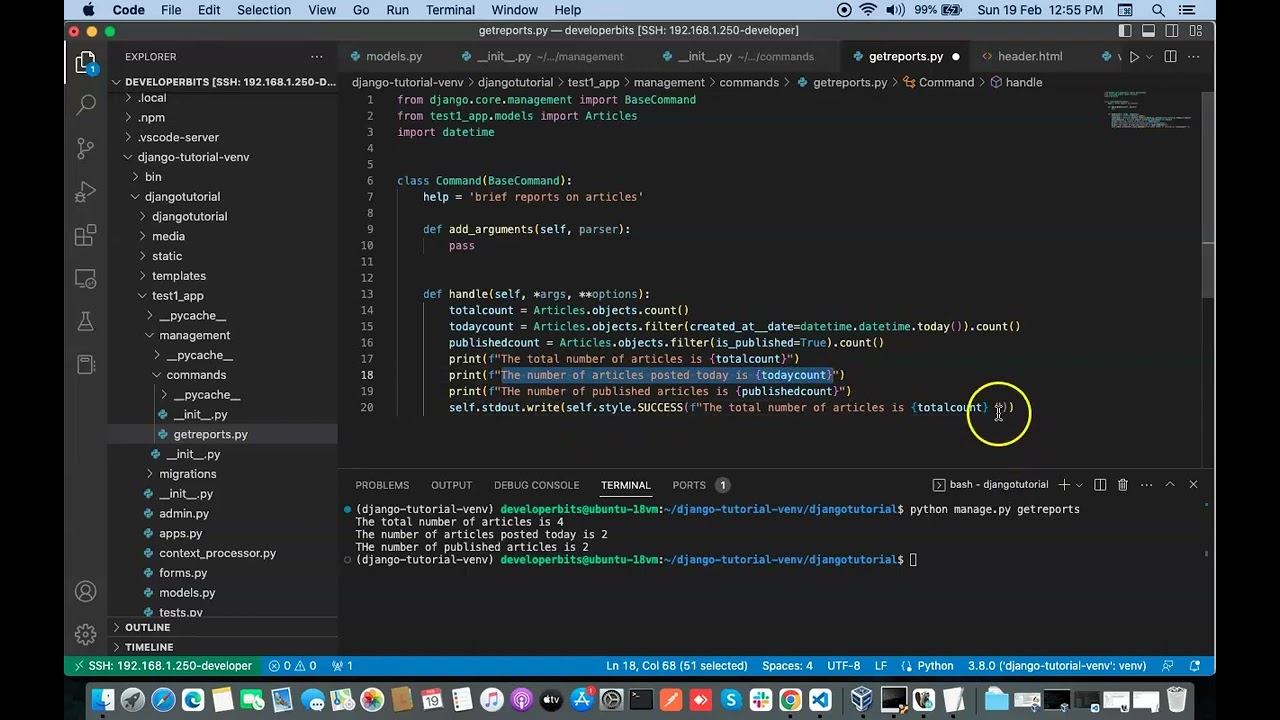The width and height of the screenshot is (1280, 720).
Task: Split the editor right
Action: pyautogui.click(x=1171, y=57)
